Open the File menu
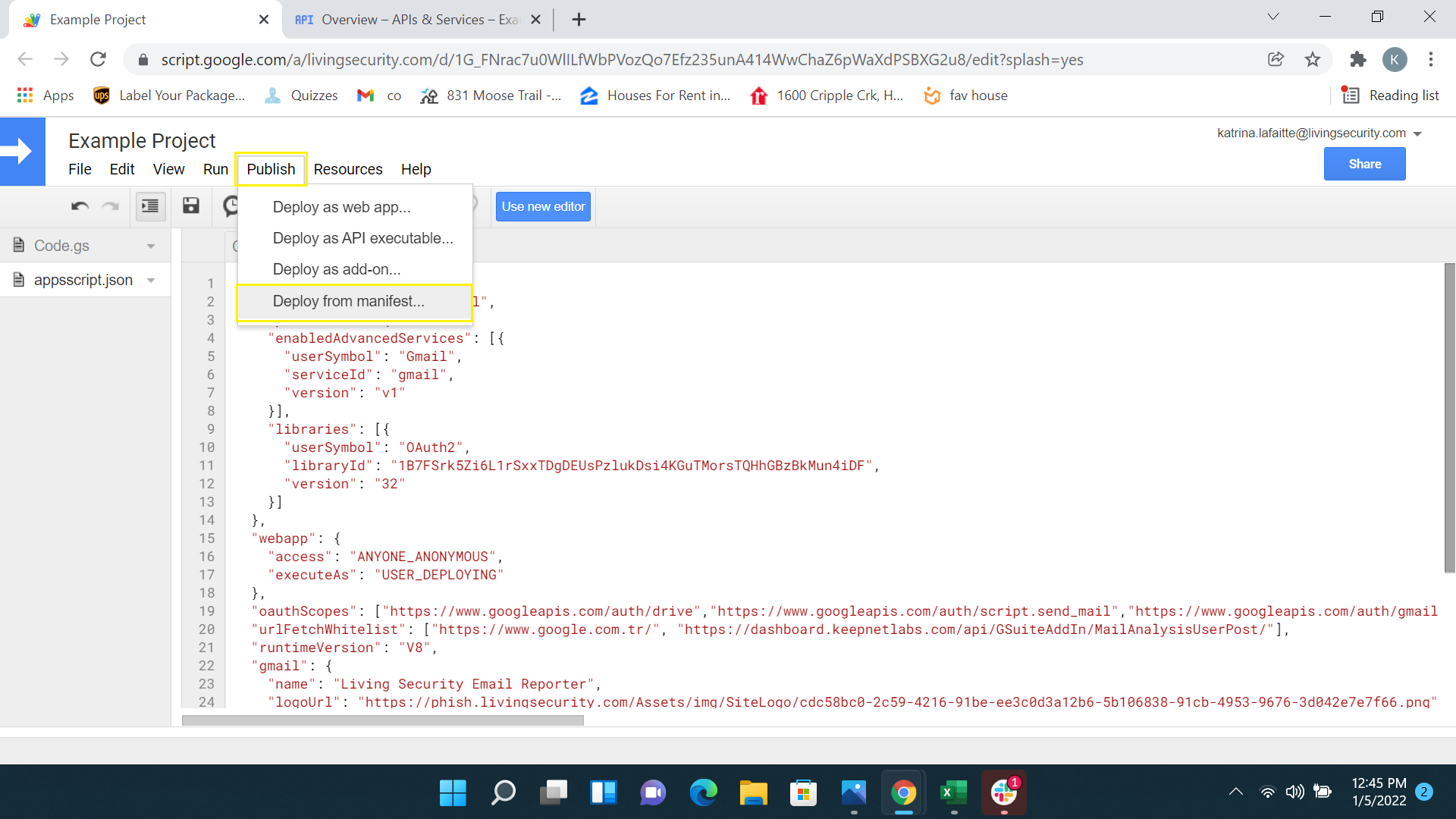The height and width of the screenshot is (819, 1456). pyautogui.click(x=80, y=169)
